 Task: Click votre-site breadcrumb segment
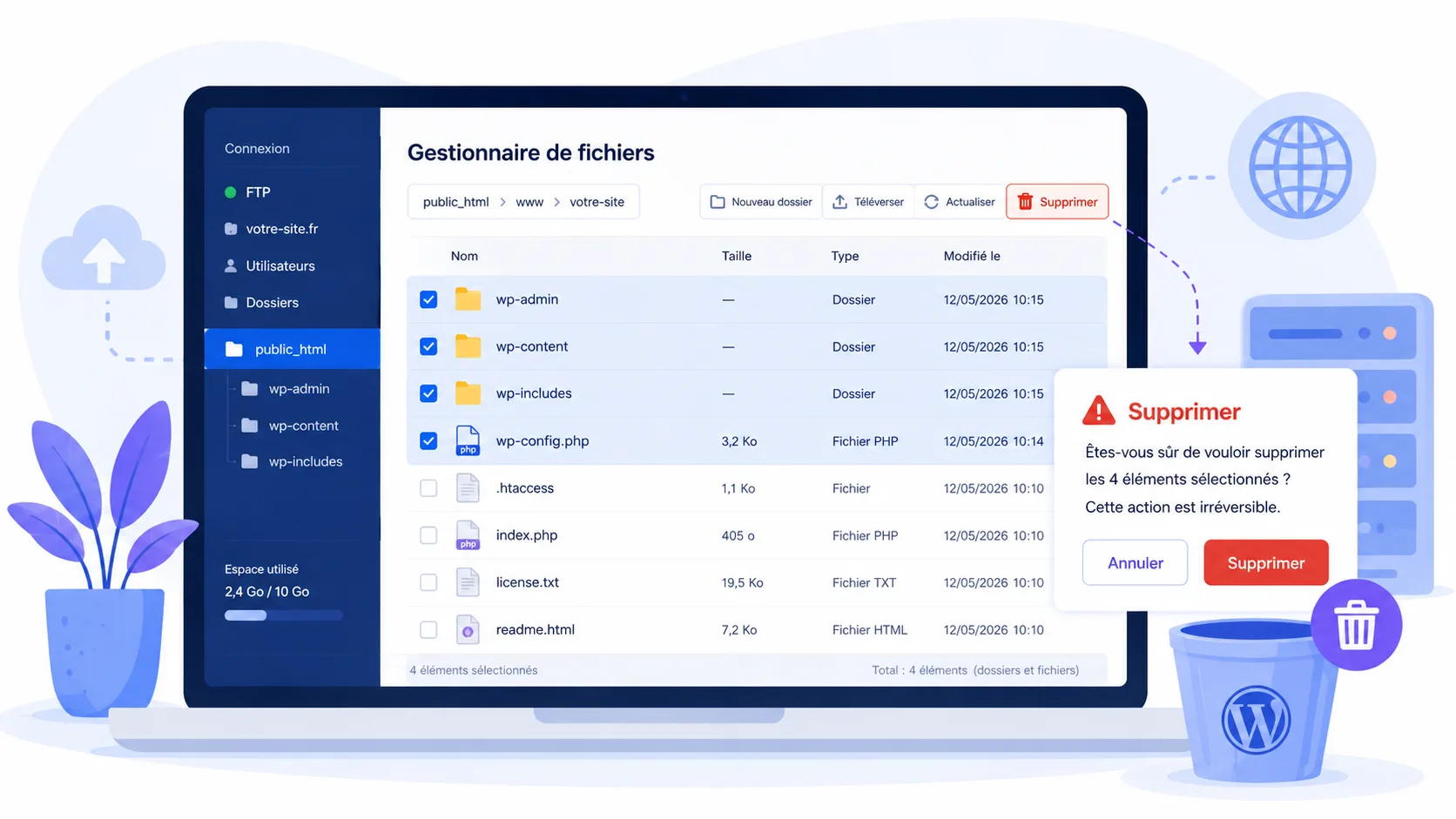[x=597, y=202]
